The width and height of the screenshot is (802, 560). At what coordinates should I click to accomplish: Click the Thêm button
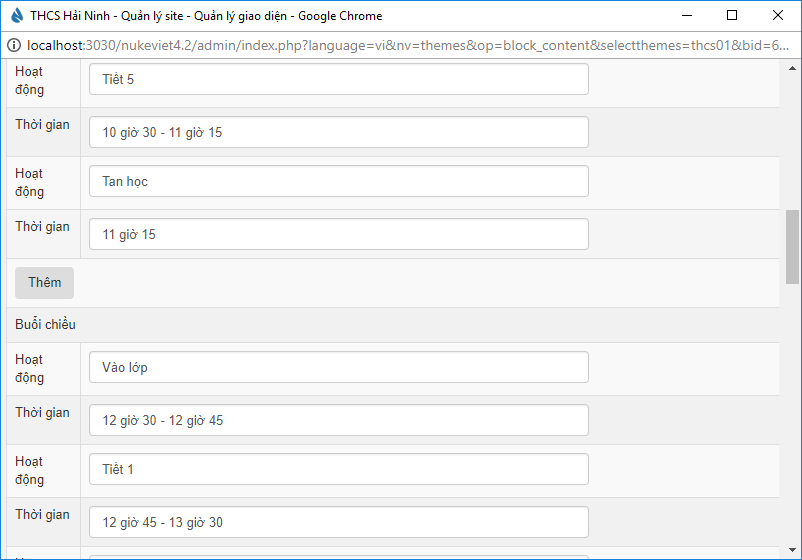pos(44,283)
